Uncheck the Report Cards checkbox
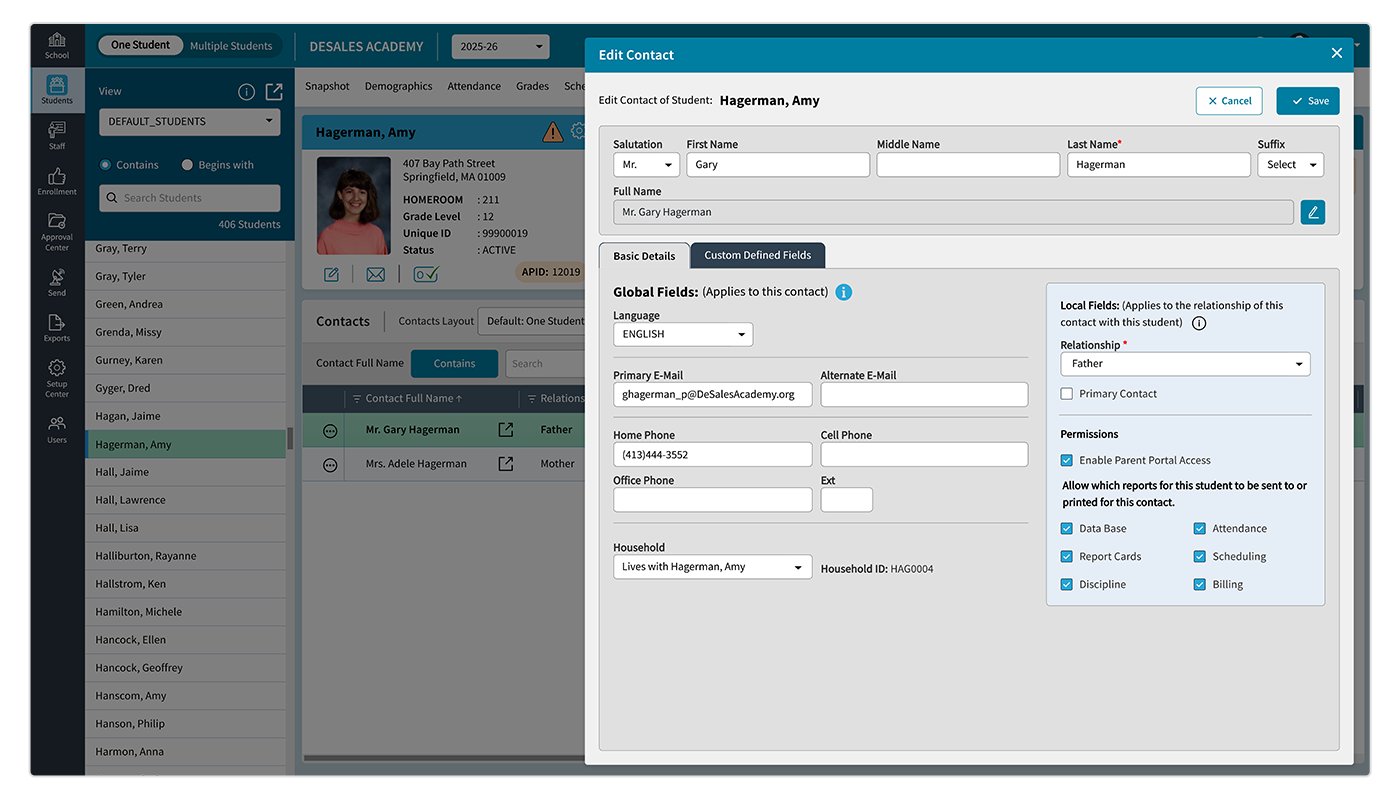Screen dimensions: 1400x800 1067,557
